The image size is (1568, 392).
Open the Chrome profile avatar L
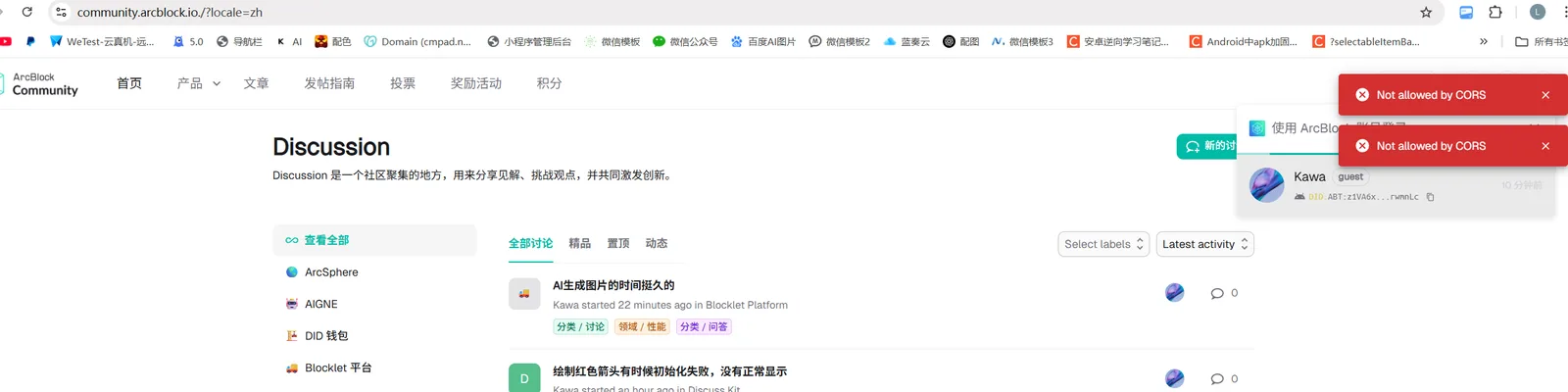[1538, 12]
